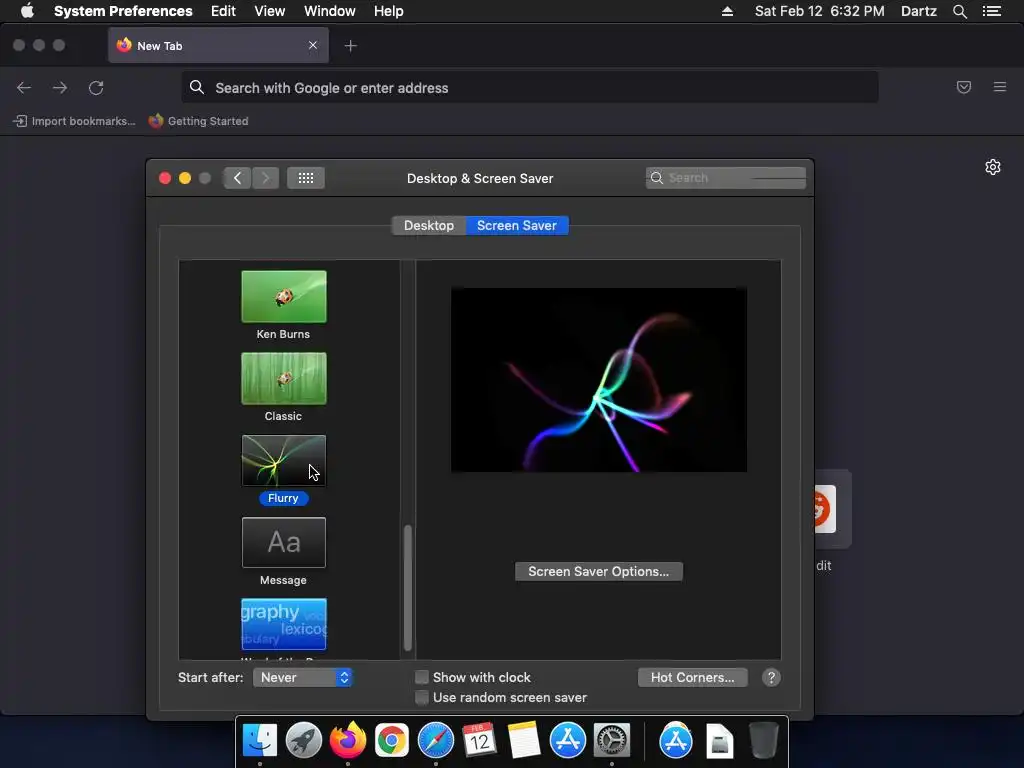Reload the Firefox page
Viewport: 1024px width, 768px height.
[x=96, y=88]
